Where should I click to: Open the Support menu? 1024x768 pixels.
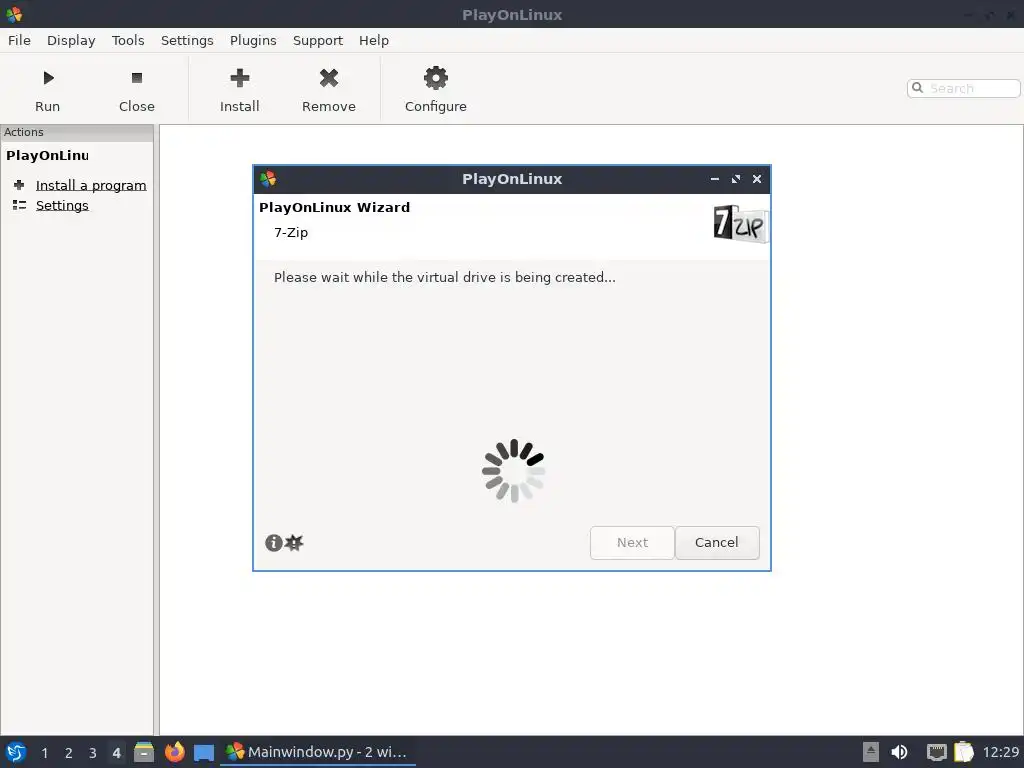tap(317, 40)
